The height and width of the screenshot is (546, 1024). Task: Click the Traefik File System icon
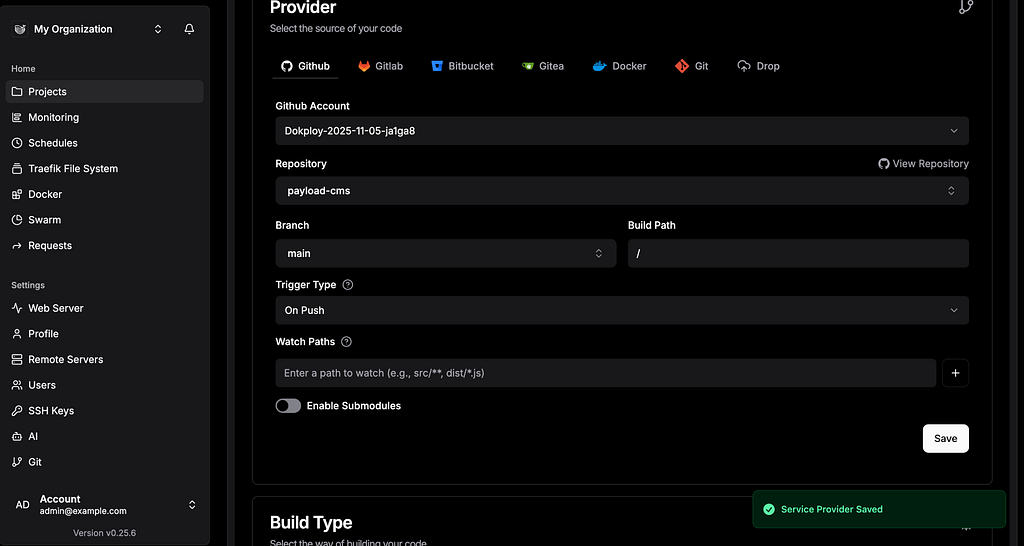tap(17, 169)
